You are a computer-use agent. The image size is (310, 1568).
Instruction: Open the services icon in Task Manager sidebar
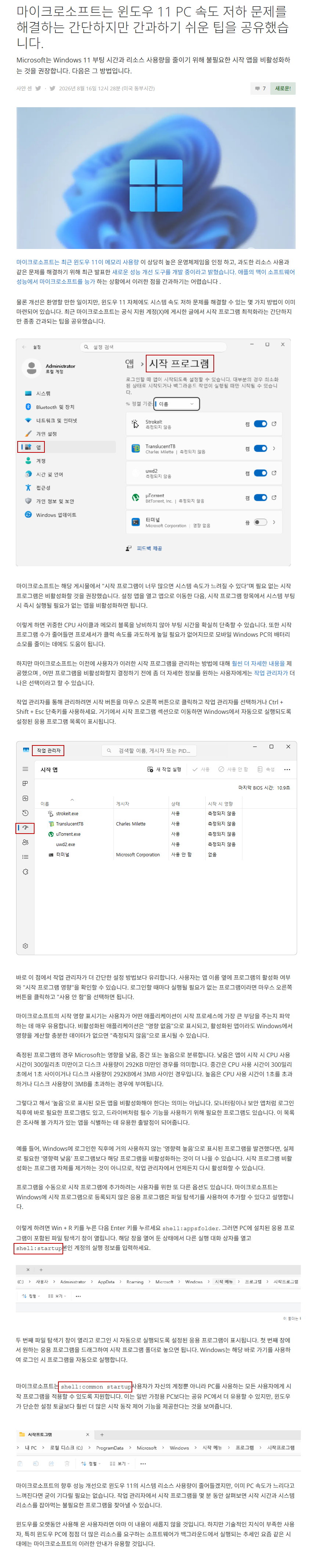pos(25,872)
